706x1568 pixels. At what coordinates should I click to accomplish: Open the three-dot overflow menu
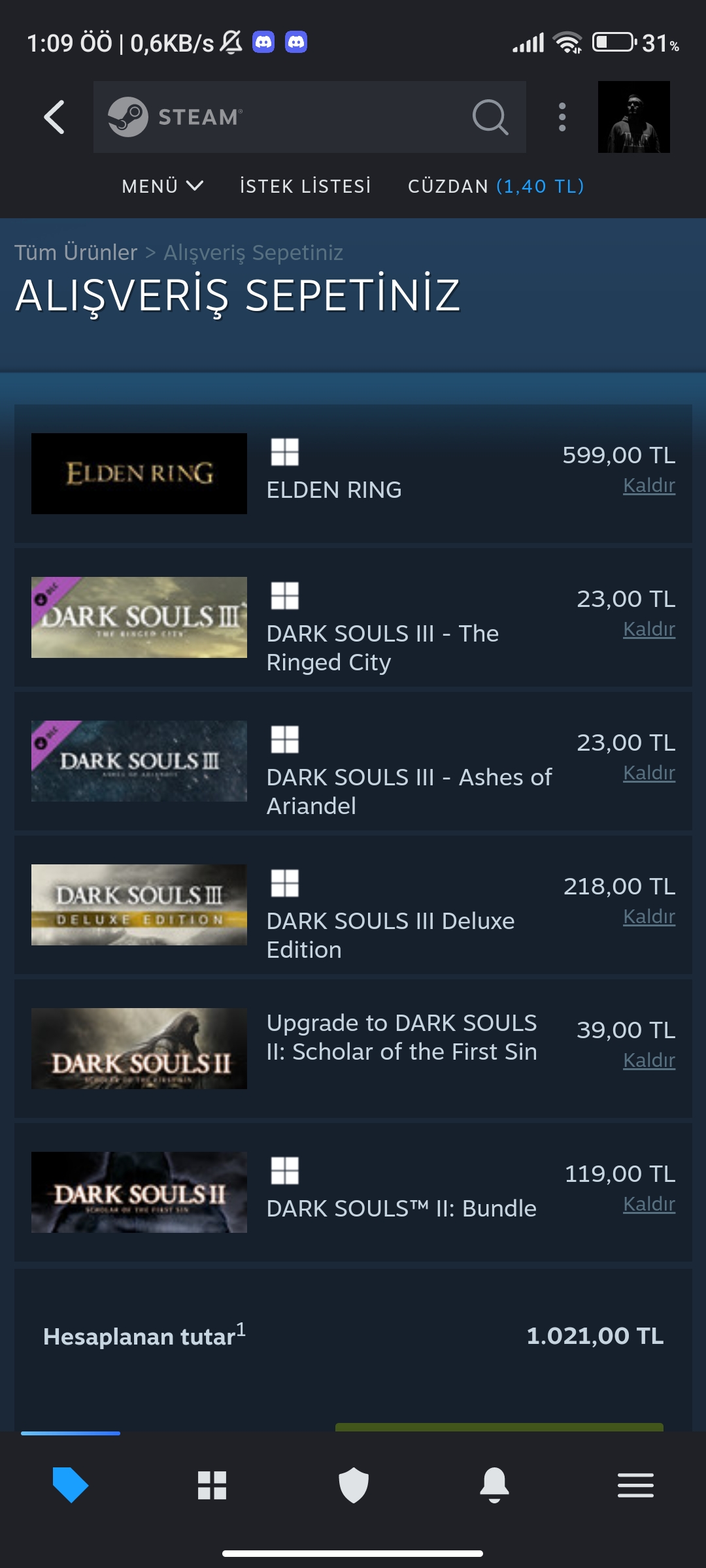click(562, 118)
